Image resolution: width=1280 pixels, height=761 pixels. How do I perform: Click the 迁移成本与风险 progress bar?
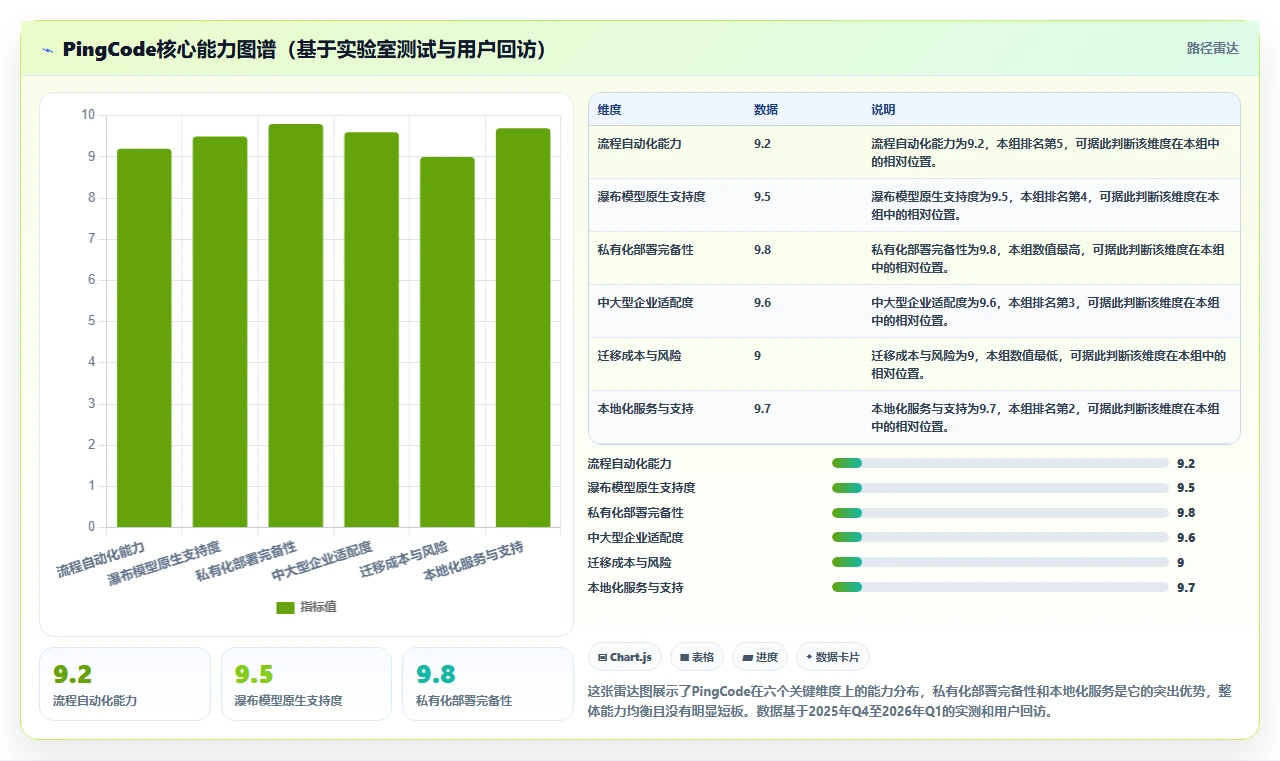coord(1000,563)
